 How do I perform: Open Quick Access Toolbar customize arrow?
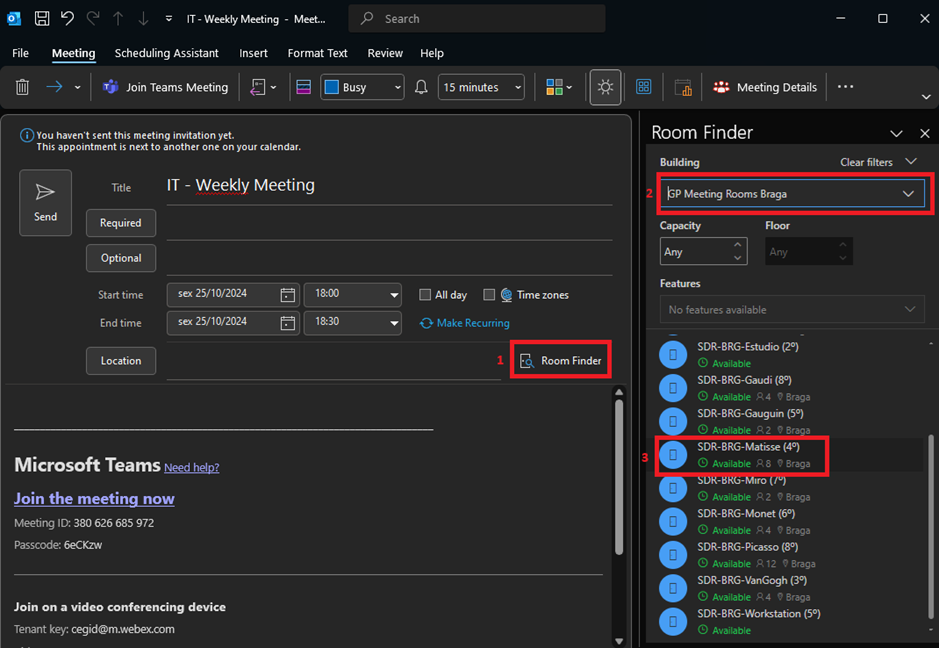tap(169, 19)
